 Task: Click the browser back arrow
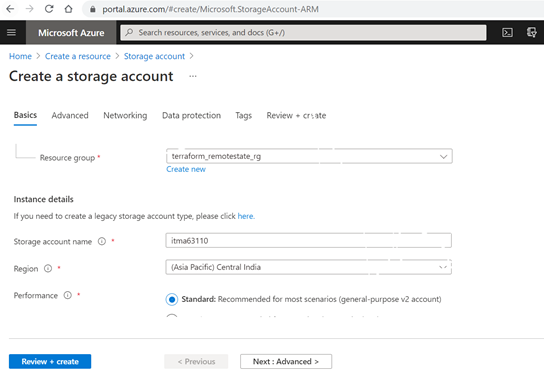coord(10,9)
